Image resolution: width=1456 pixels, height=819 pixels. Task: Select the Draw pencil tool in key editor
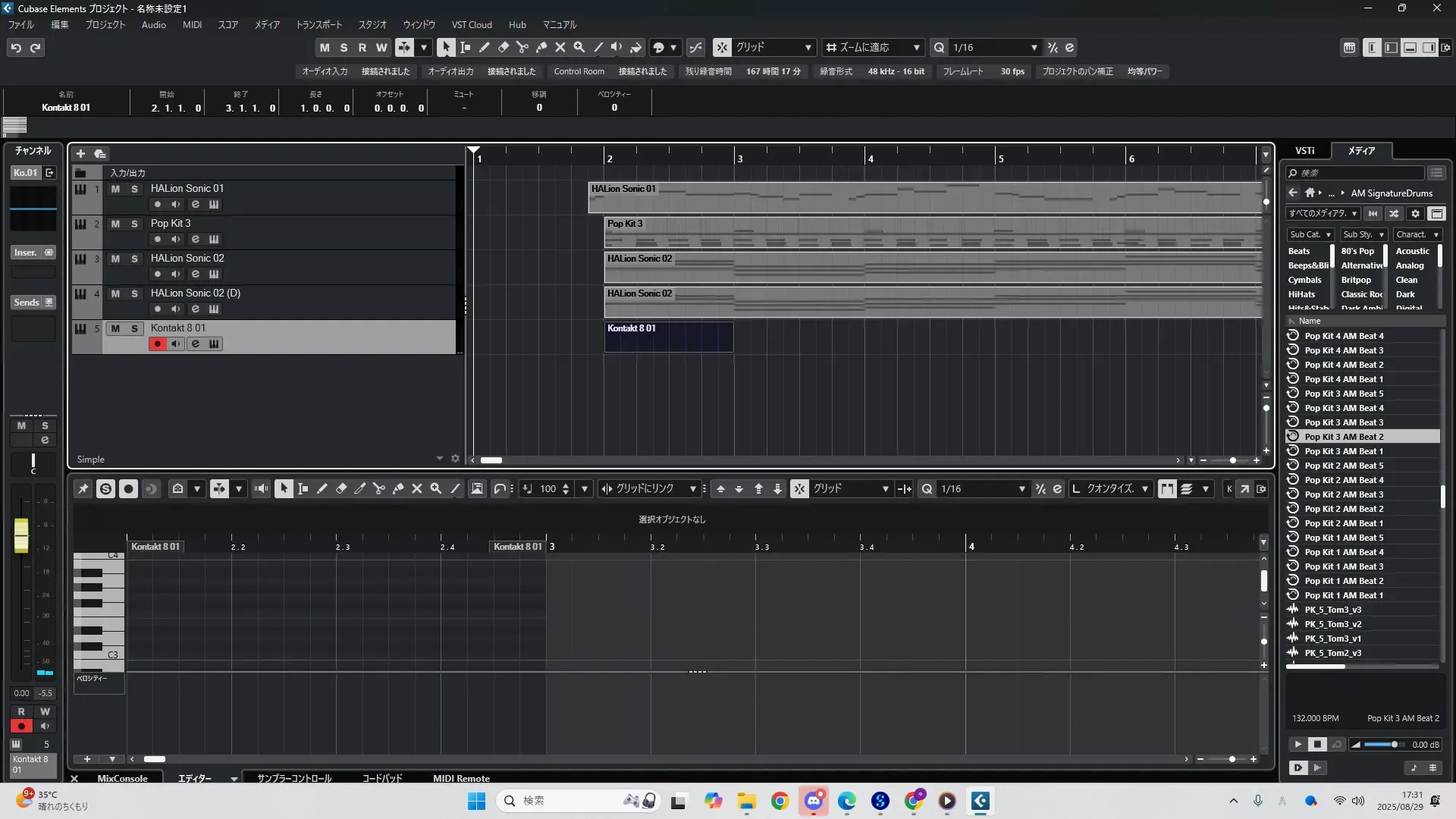click(322, 489)
